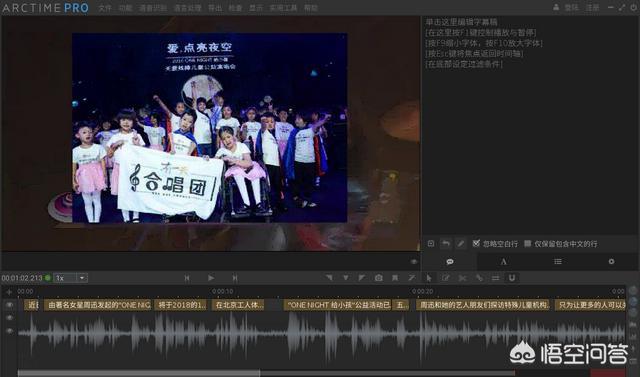
Task: Toggle the magnet snapping icon
Action: (x=512, y=278)
